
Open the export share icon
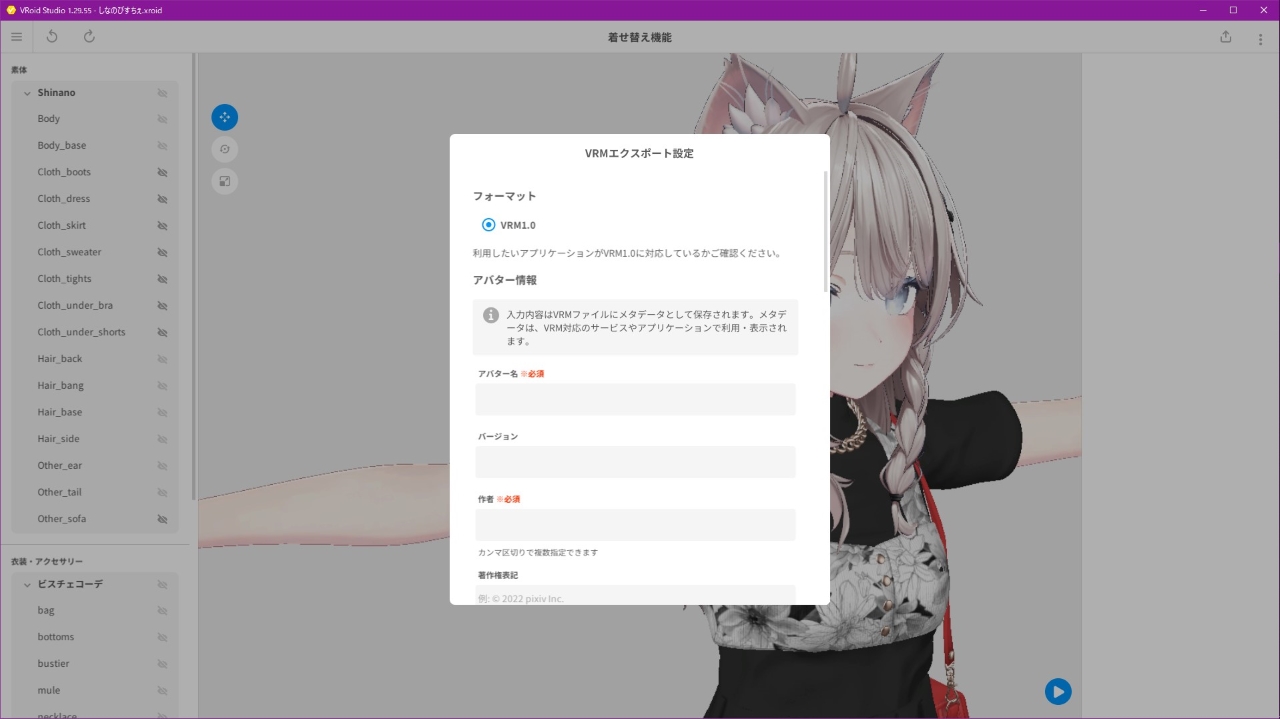coord(1226,37)
